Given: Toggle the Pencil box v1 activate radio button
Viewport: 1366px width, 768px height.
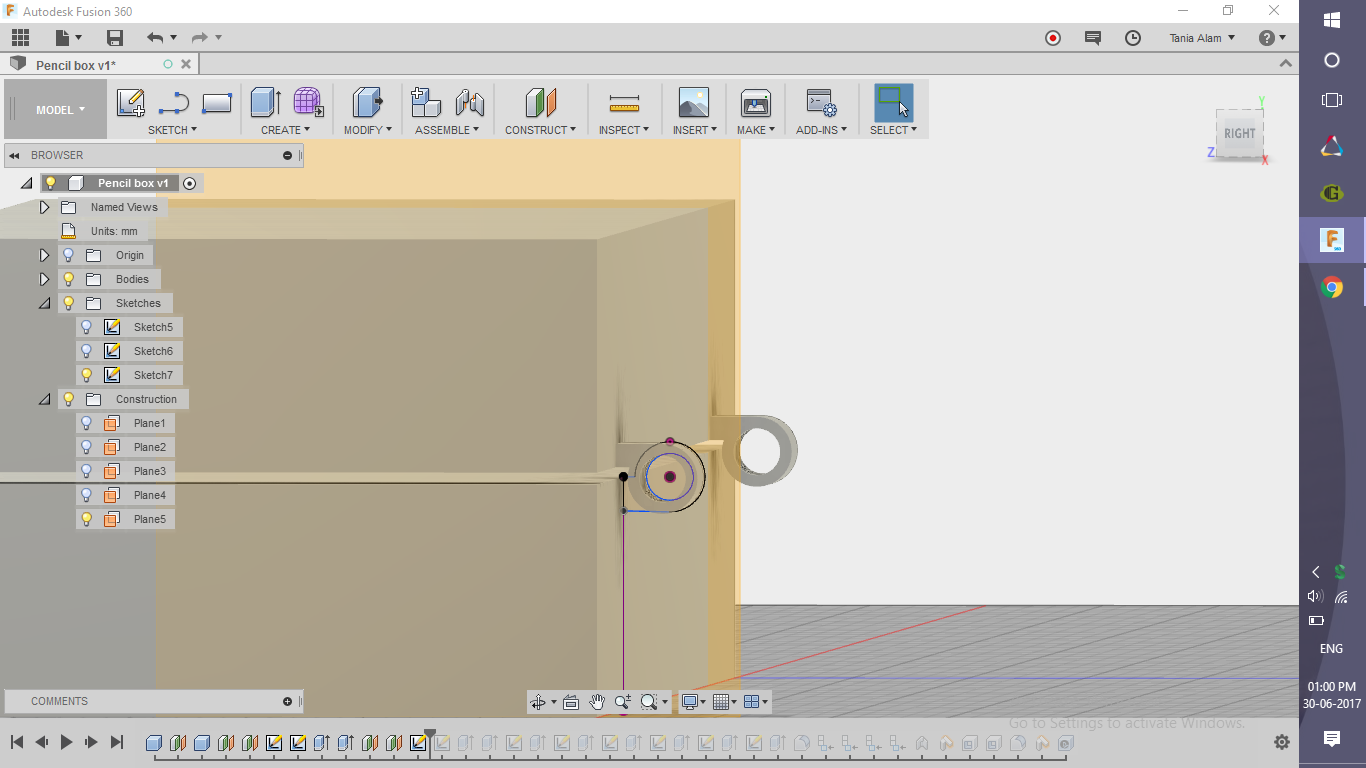Looking at the screenshot, I should pos(189,183).
